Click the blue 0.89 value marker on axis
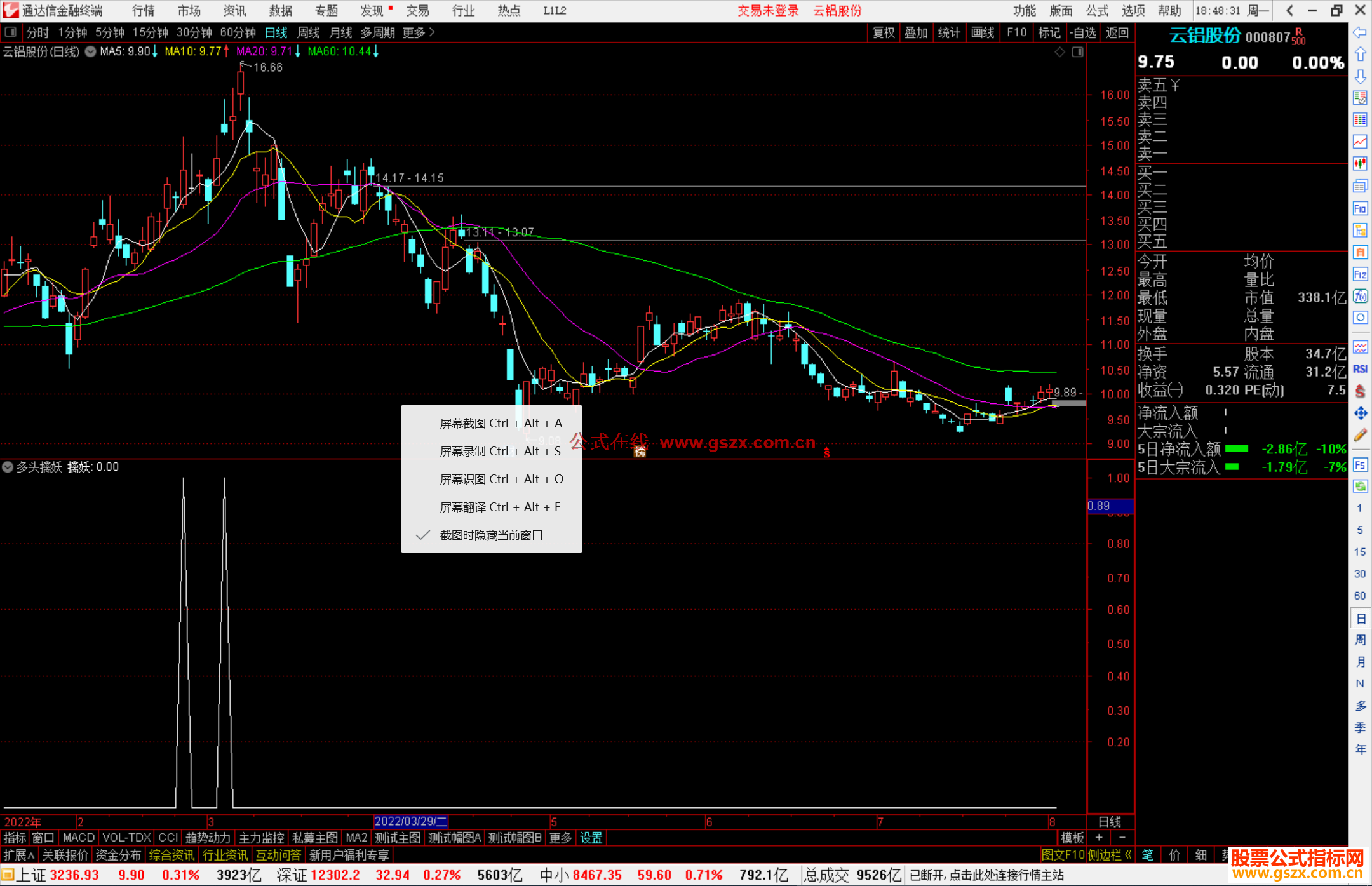Image resolution: width=1372 pixels, height=886 pixels. (1110, 506)
